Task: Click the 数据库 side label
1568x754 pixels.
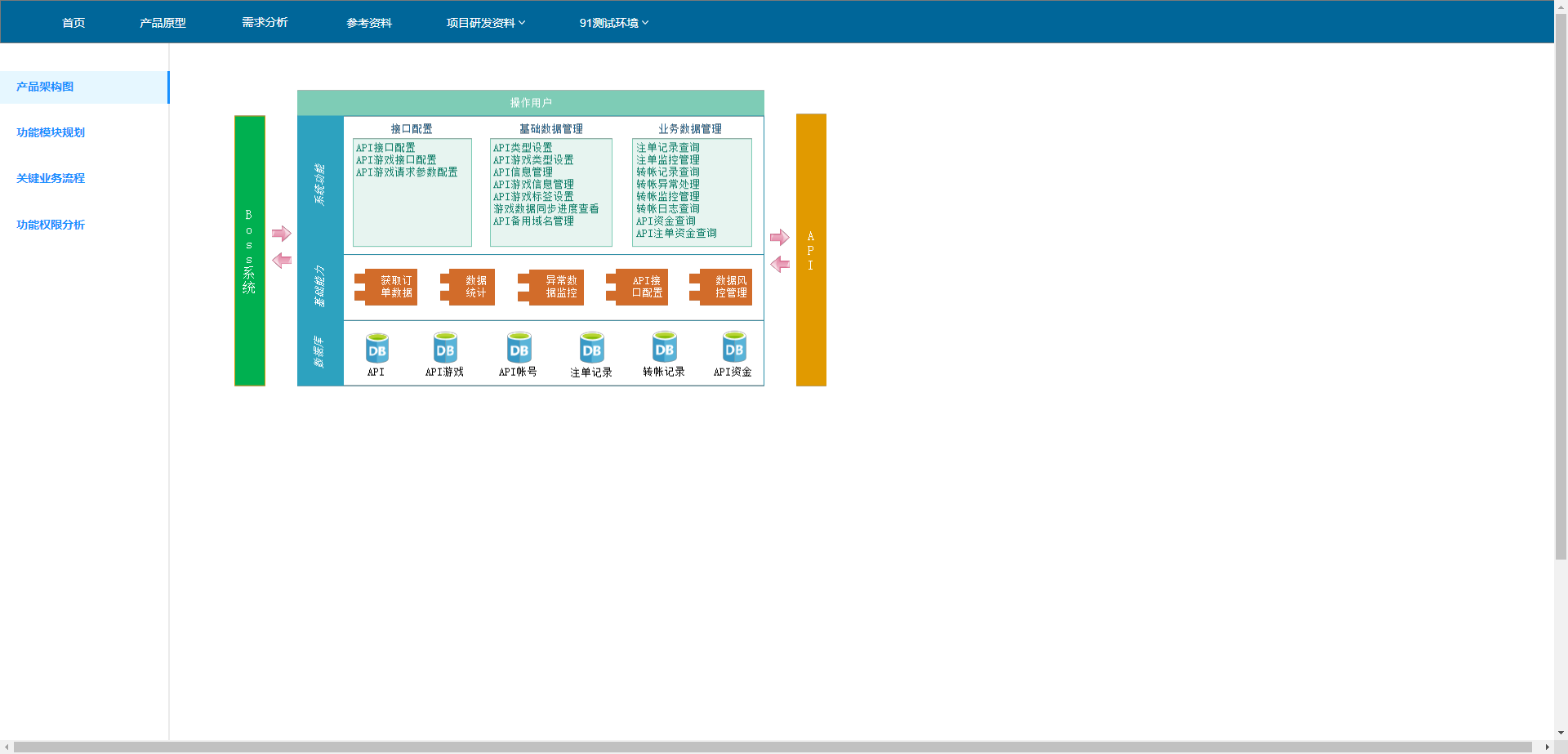Action: click(319, 352)
